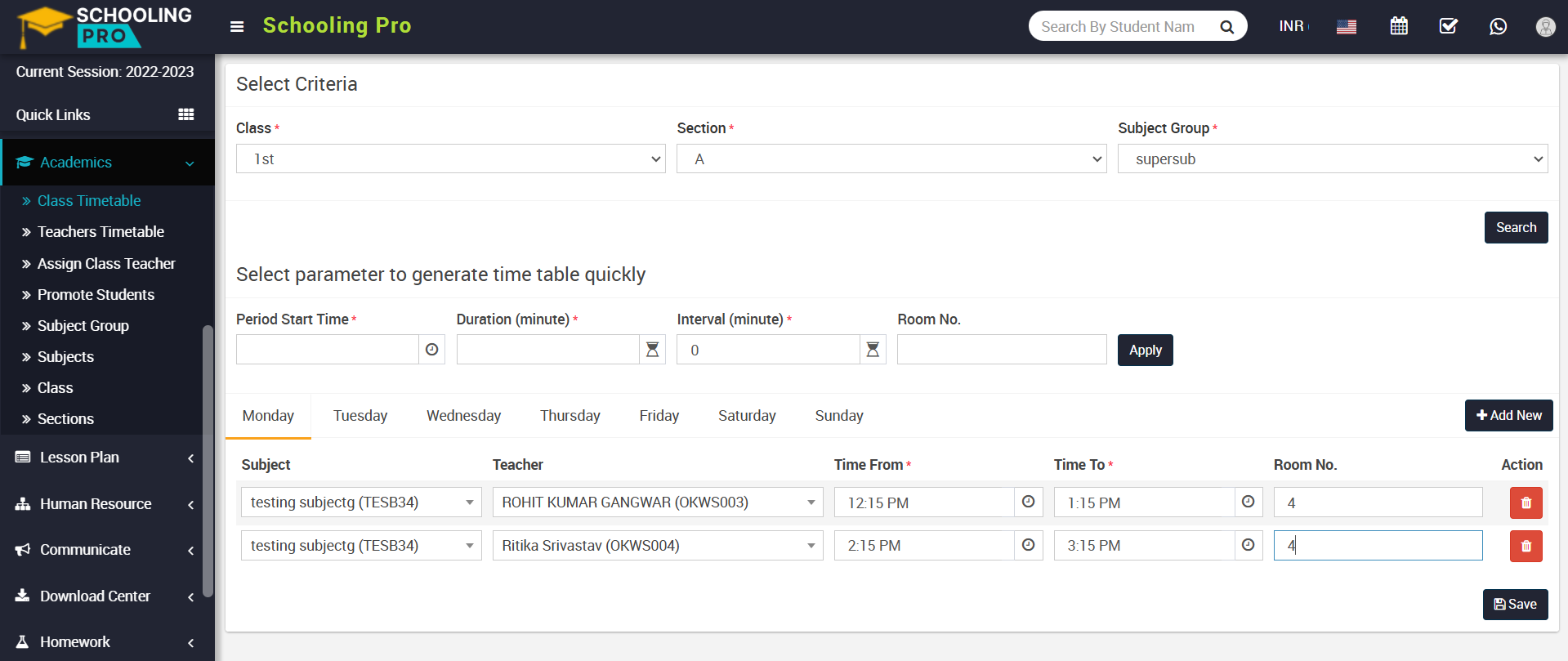The width and height of the screenshot is (1568, 661).
Task: Click the Interval hourglass icon
Action: (873, 350)
